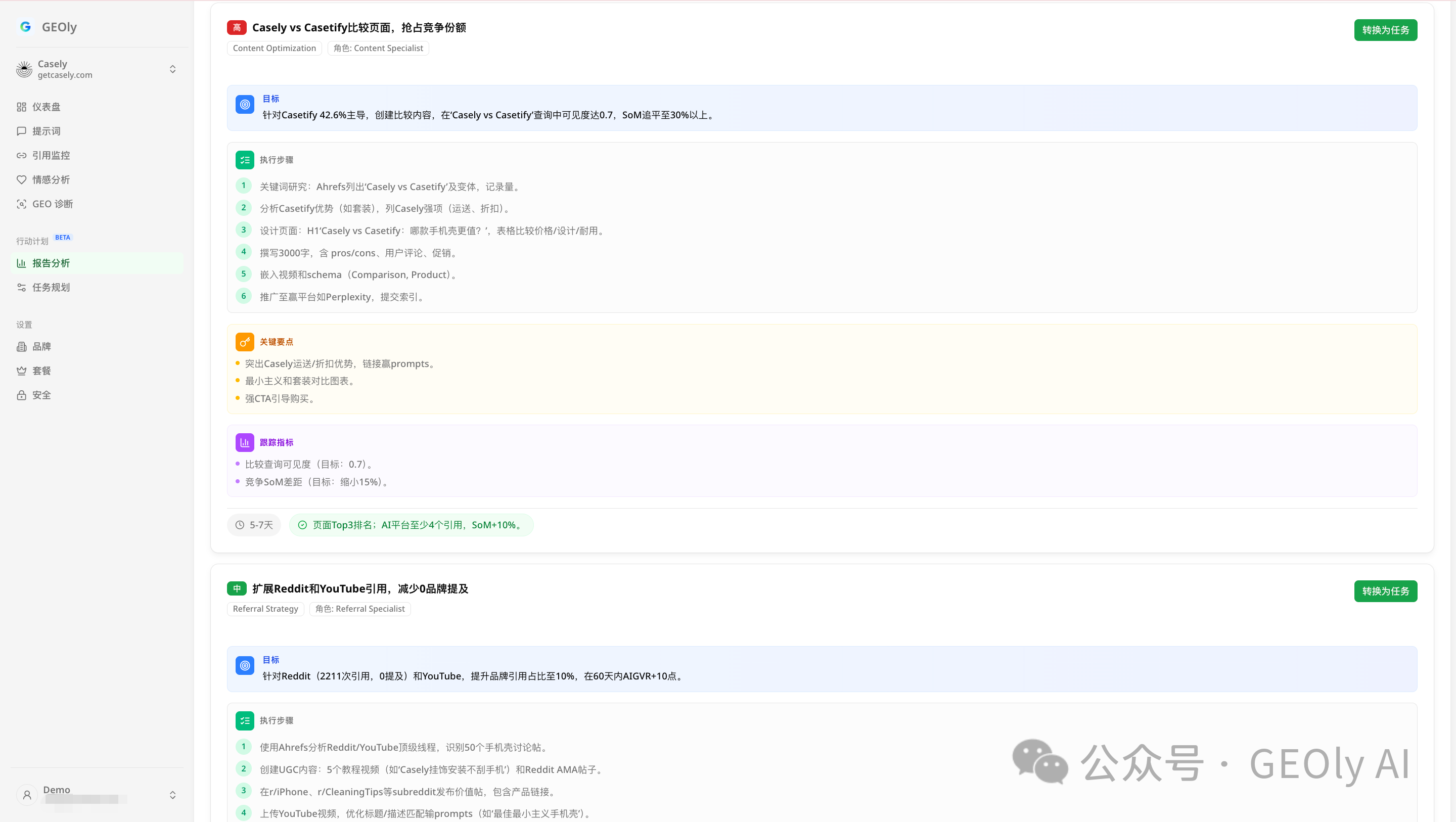
Task: Click the clock icon beside 5-7天
Action: [x=240, y=525]
